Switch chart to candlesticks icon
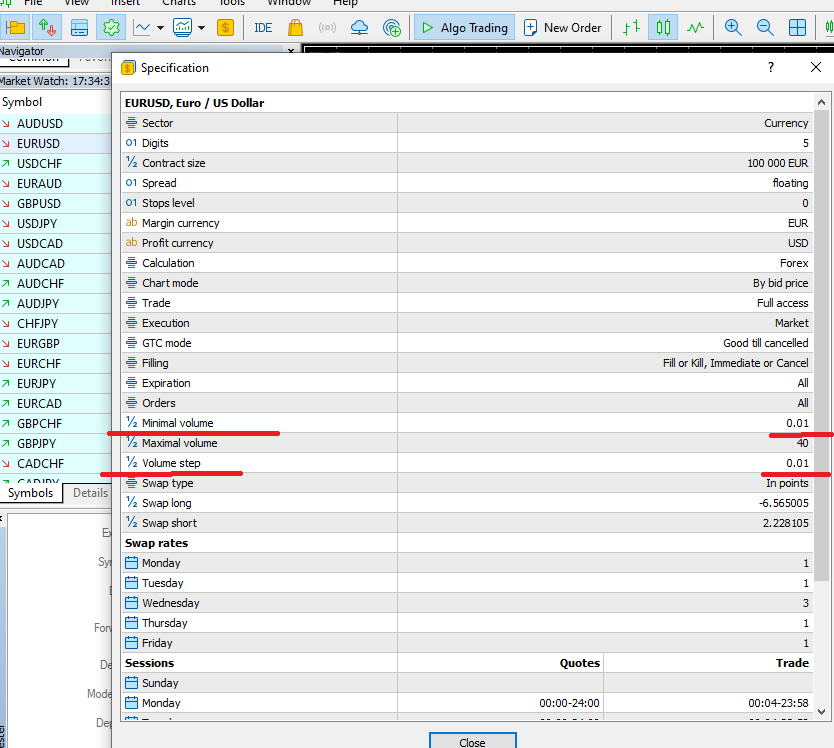834x748 pixels. tap(663, 28)
